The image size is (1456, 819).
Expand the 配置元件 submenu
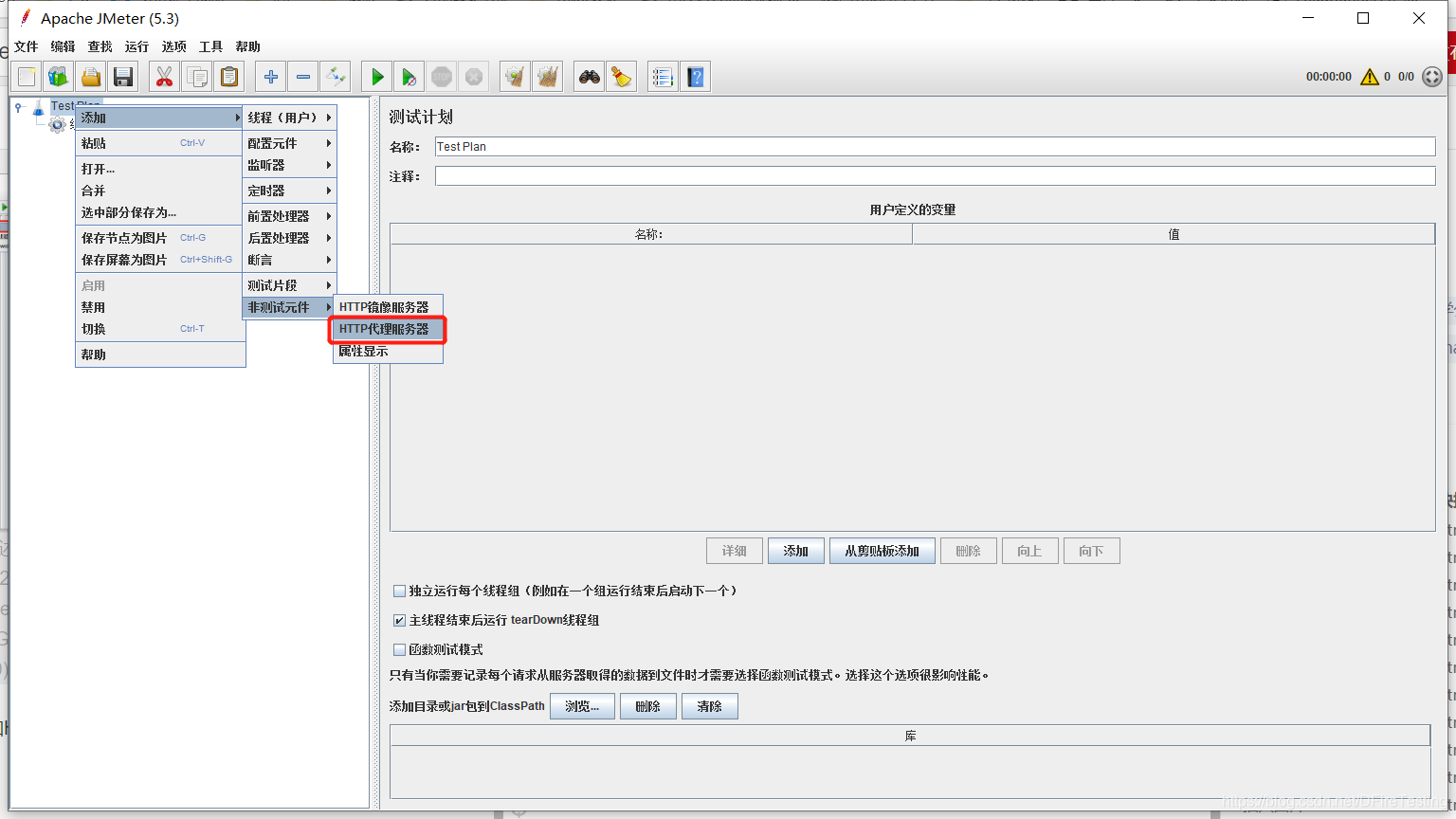coord(289,143)
